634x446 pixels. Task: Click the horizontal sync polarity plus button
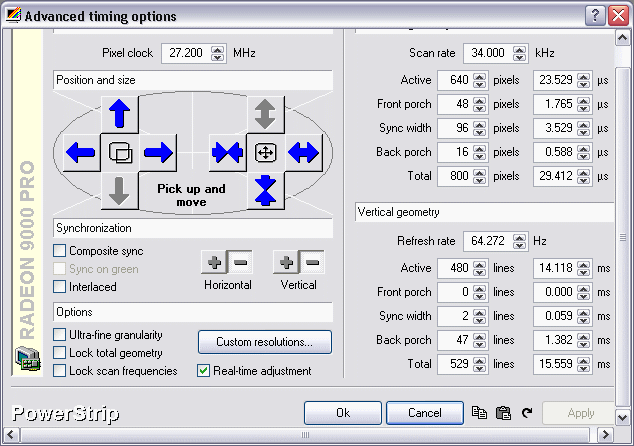214,263
